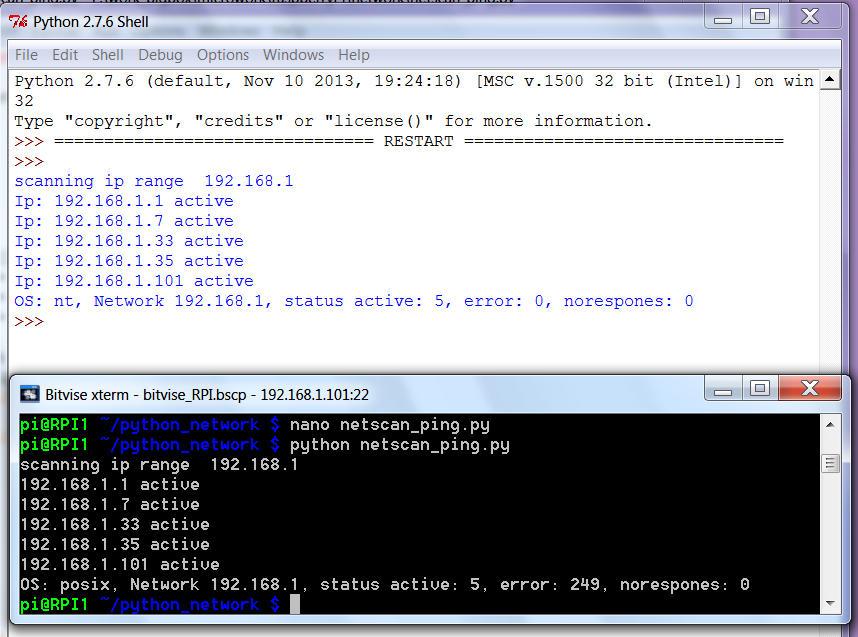
Task: Click the xterm scrollbar down arrow
Action: 829,603
